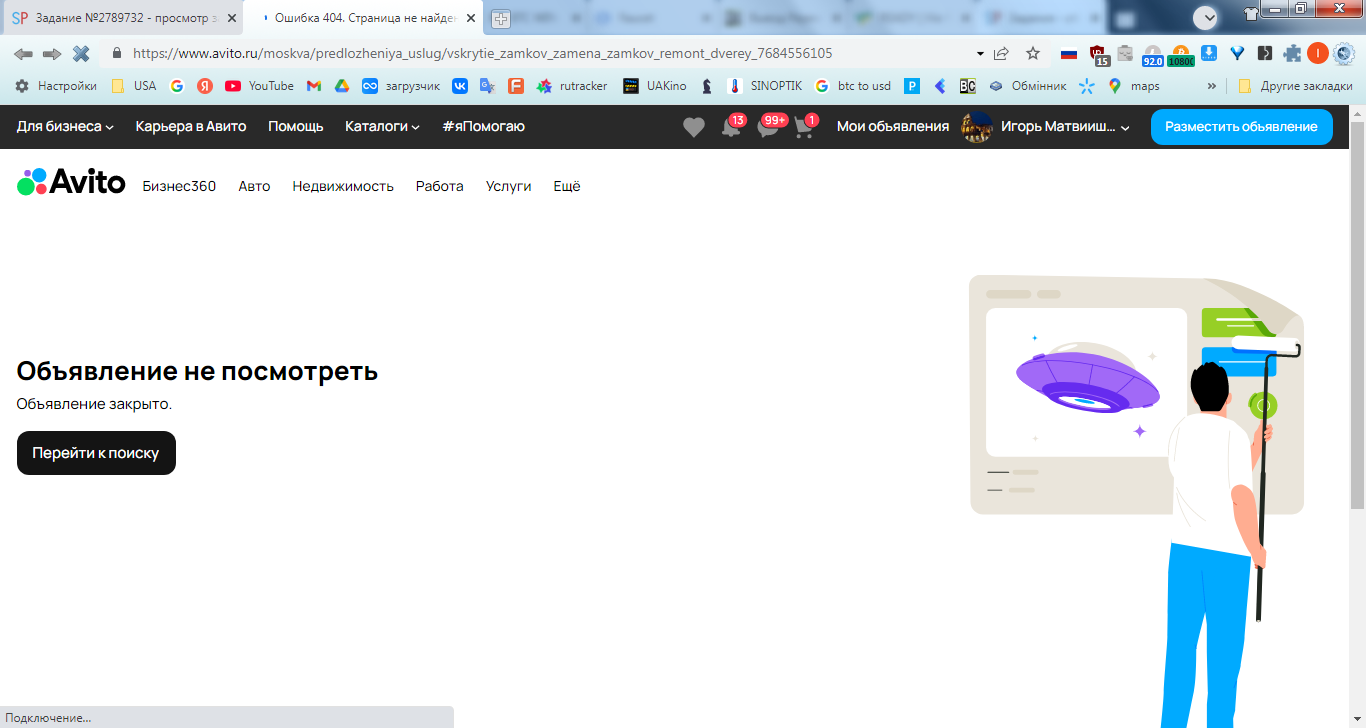Expand the Игорь Матвииш account menu
Image resolution: width=1366 pixels, height=728 pixels.
coord(1065,127)
